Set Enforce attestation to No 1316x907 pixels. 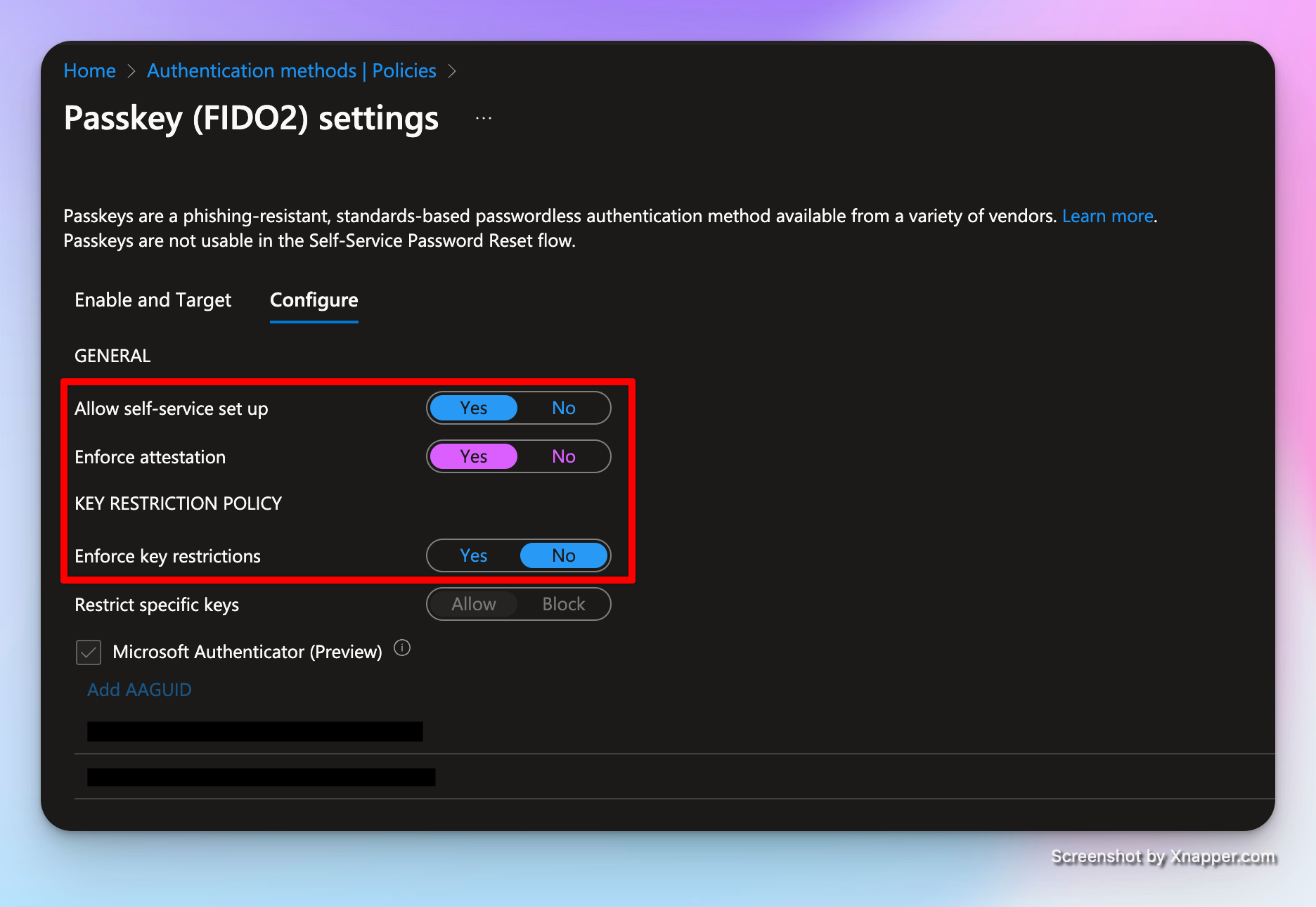click(563, 457)
